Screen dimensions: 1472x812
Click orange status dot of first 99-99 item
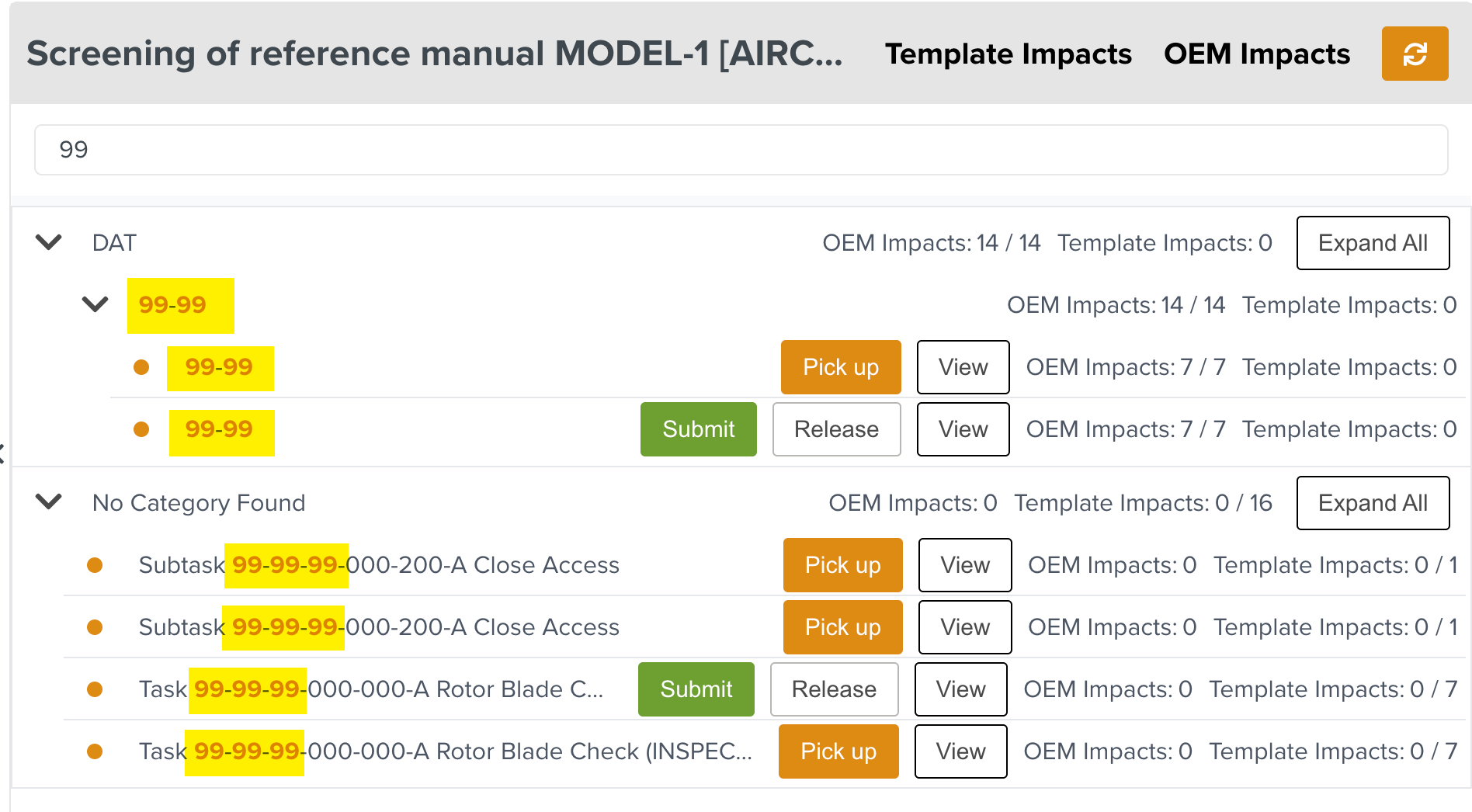coord(141,367)
